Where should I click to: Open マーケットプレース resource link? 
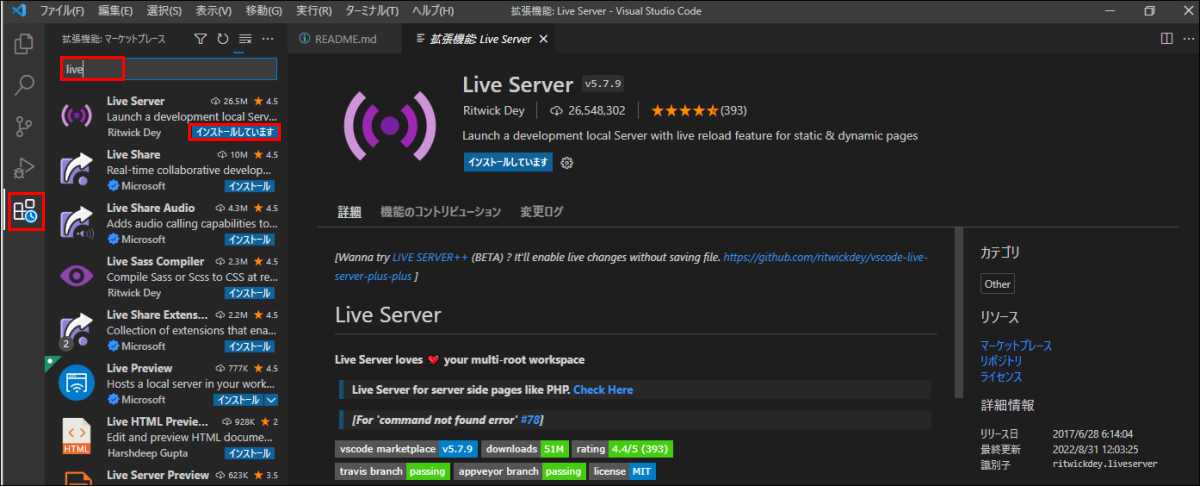click(x=1016, y=346)
